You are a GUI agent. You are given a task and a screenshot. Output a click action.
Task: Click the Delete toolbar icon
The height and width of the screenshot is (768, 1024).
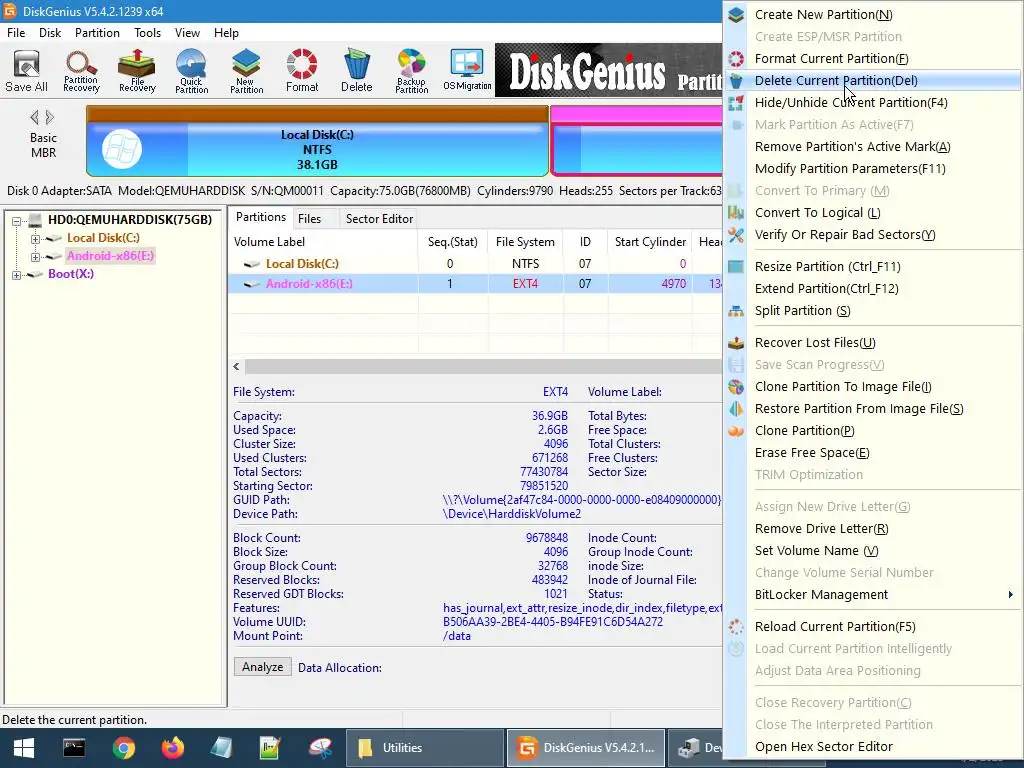point(357,71)
